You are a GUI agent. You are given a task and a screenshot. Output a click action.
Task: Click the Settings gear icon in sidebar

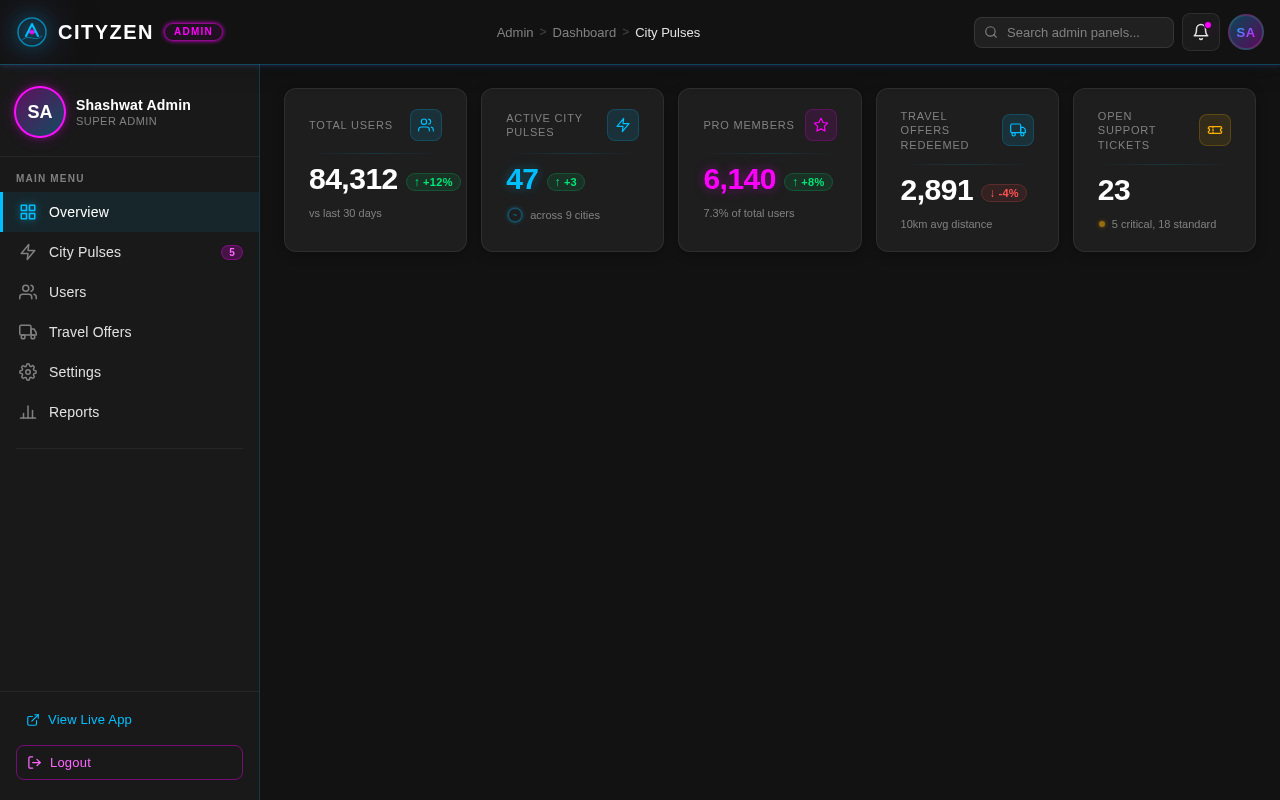[x=28, y=372]
